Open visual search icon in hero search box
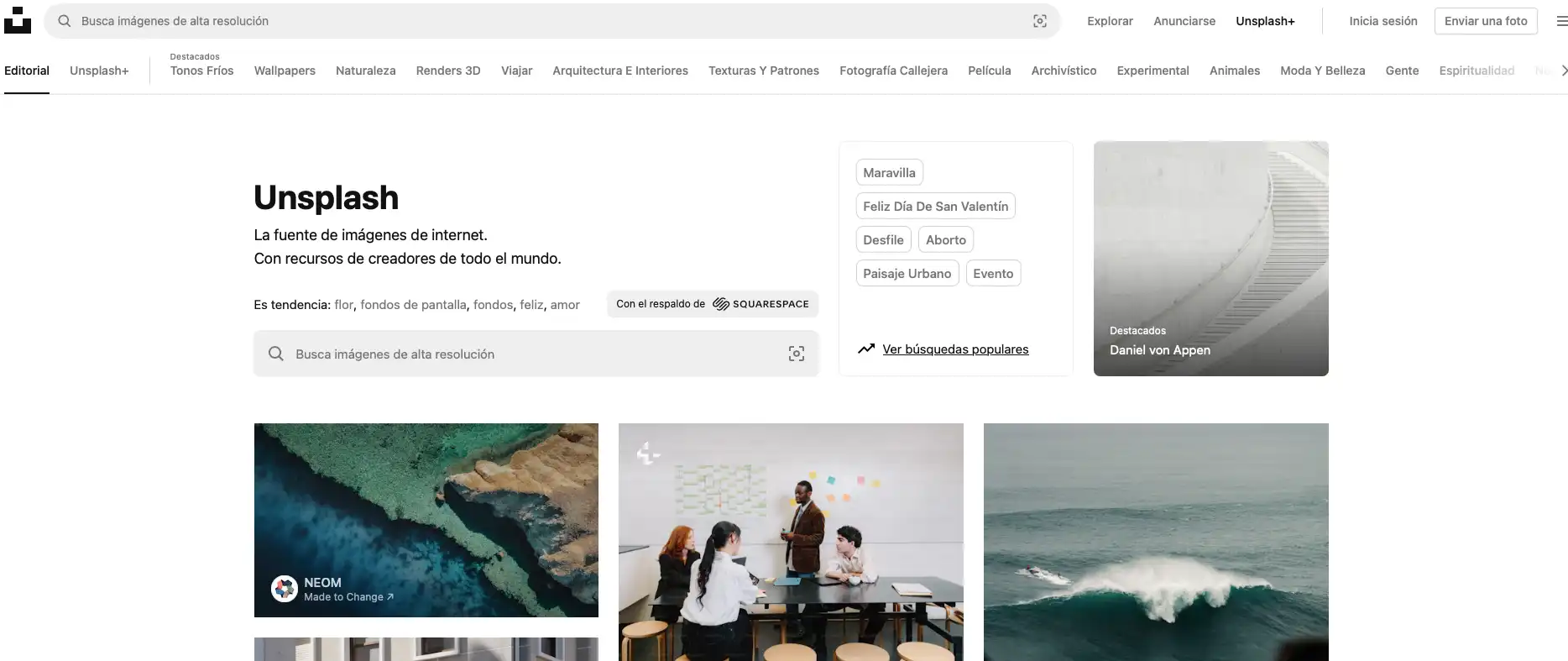 pos(797,354)
